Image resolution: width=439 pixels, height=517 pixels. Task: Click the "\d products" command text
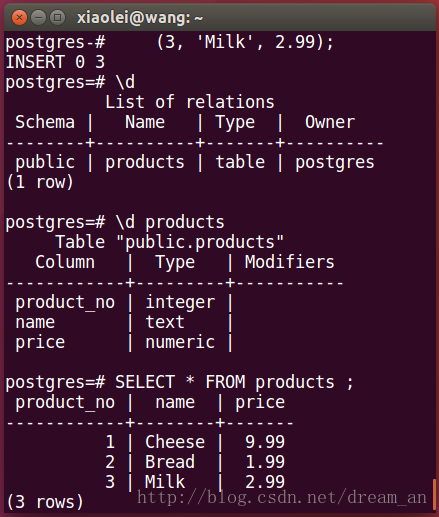pos(170,222)
